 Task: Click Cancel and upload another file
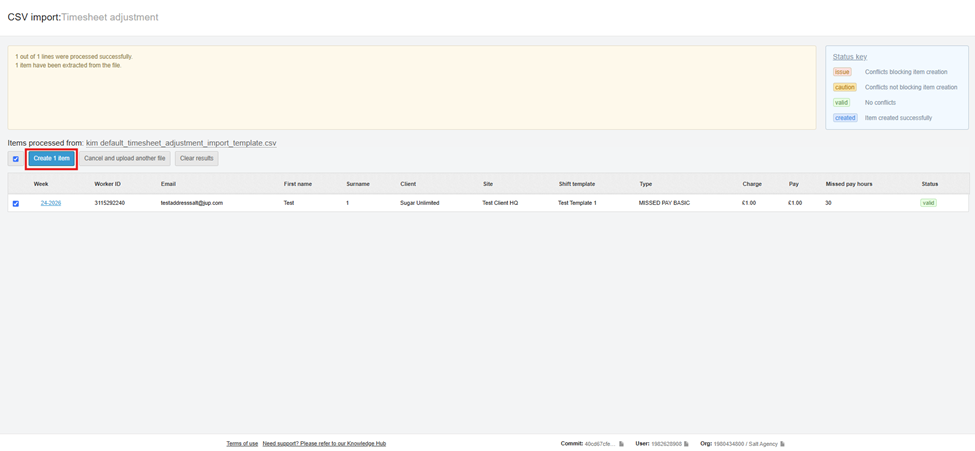124,159
